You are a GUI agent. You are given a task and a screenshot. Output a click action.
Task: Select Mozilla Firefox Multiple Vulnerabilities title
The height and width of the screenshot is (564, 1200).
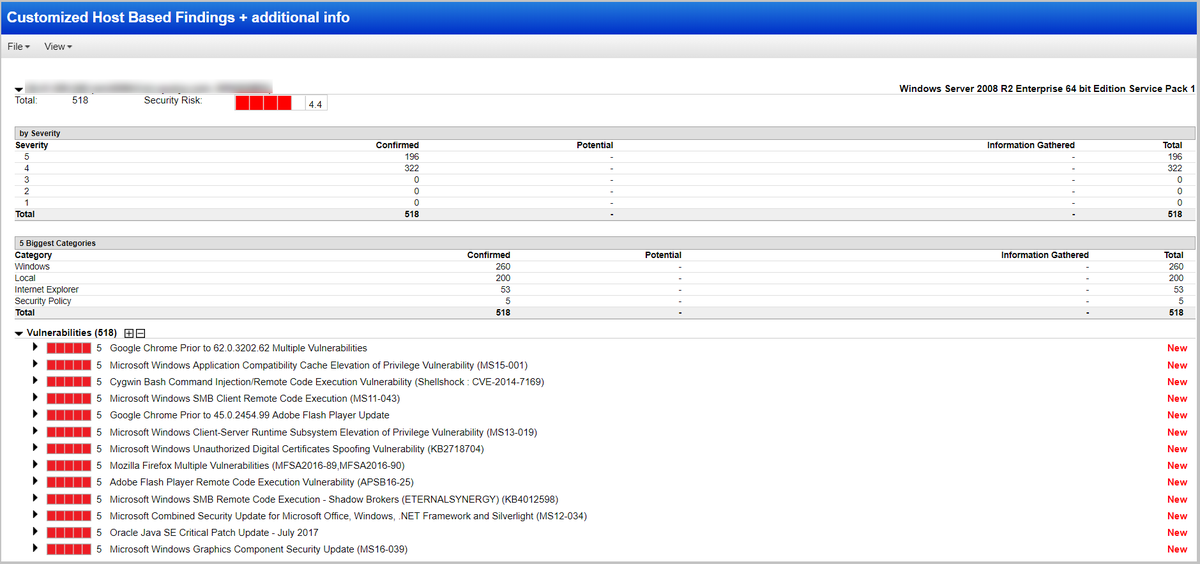pos(257,465)
